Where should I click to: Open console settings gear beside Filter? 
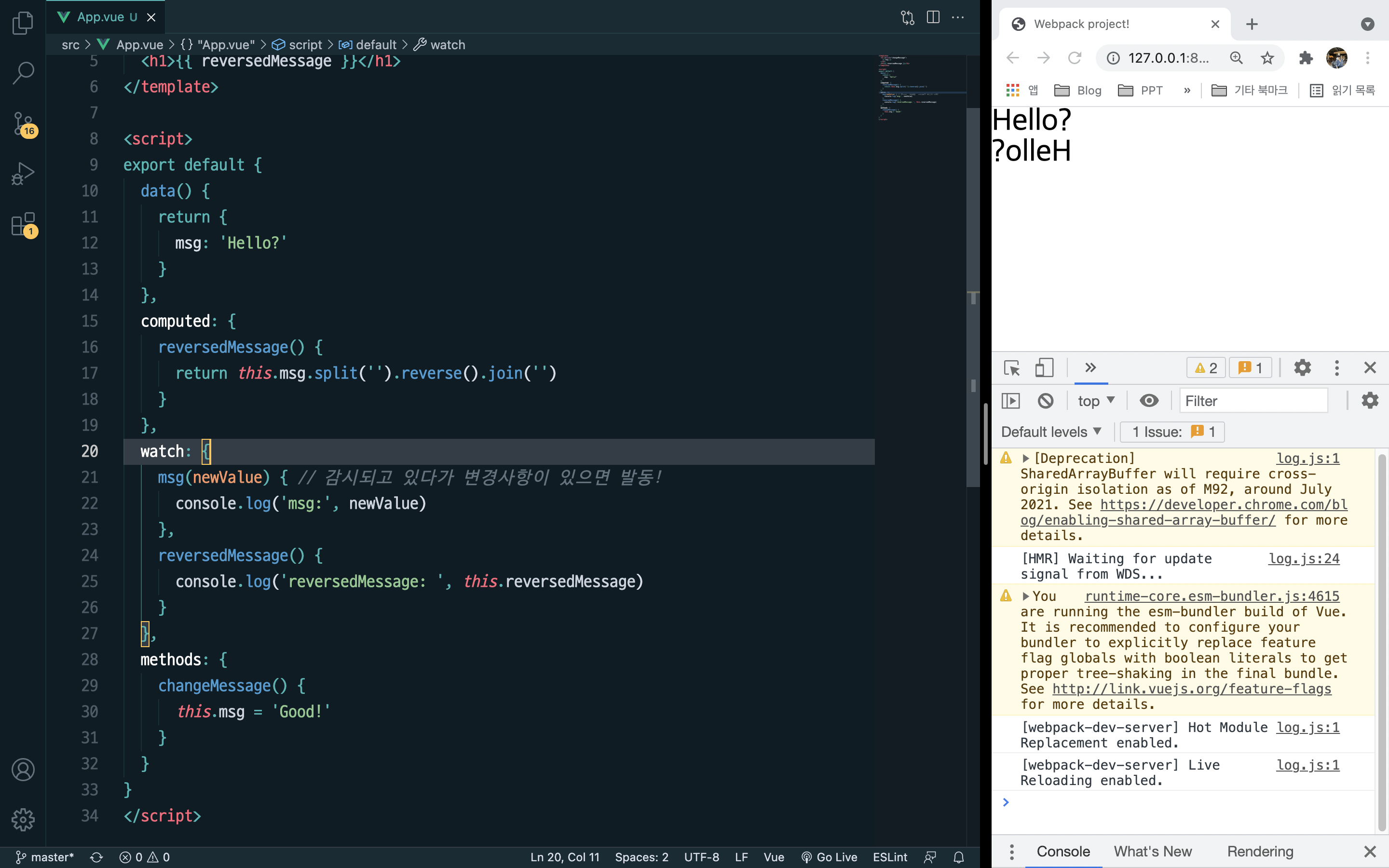1370,401
